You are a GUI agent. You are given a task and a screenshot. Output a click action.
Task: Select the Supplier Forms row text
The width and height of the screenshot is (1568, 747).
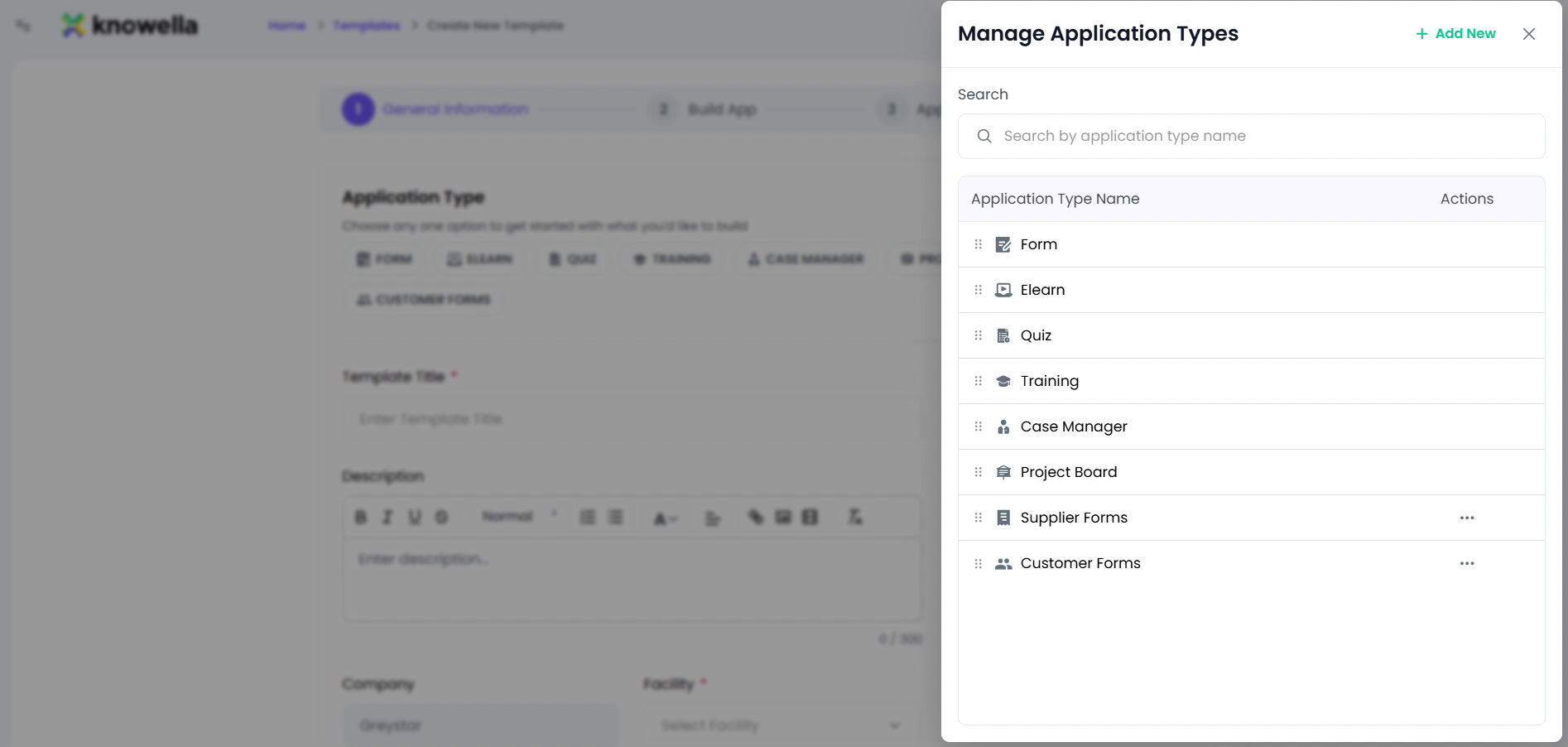click(1074, 518)
